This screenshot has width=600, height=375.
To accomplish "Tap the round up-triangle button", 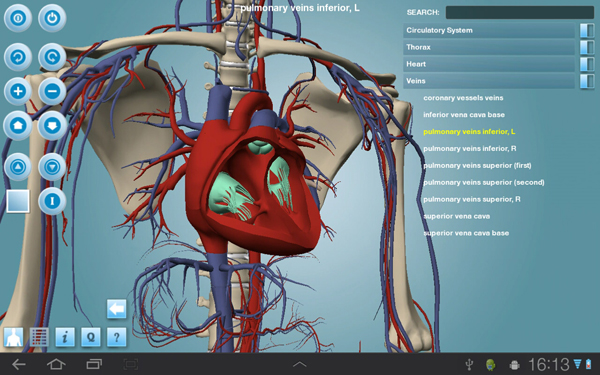I will click(18, 167).
